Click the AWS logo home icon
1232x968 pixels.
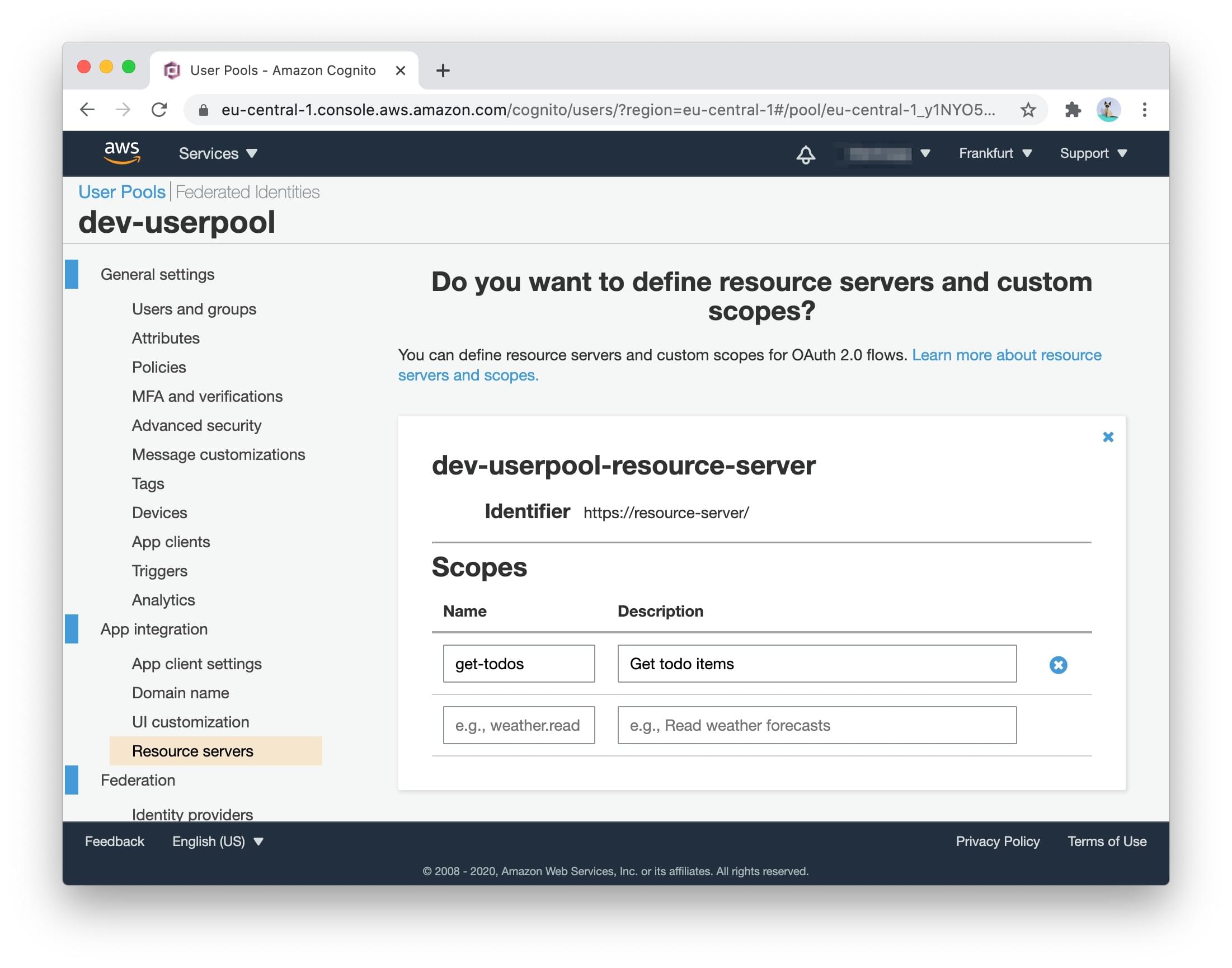click(x=122, y=153)
